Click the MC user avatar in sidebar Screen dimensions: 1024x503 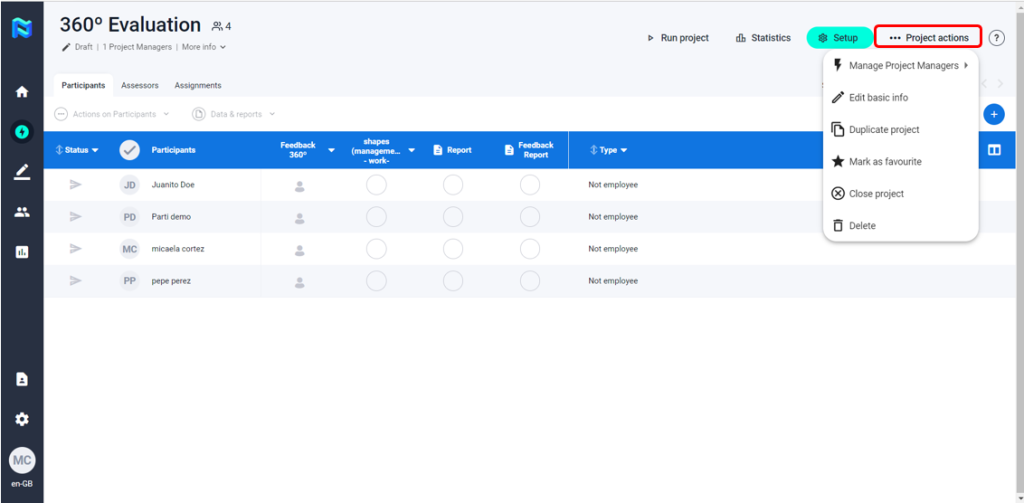click(x=21, y=460)
